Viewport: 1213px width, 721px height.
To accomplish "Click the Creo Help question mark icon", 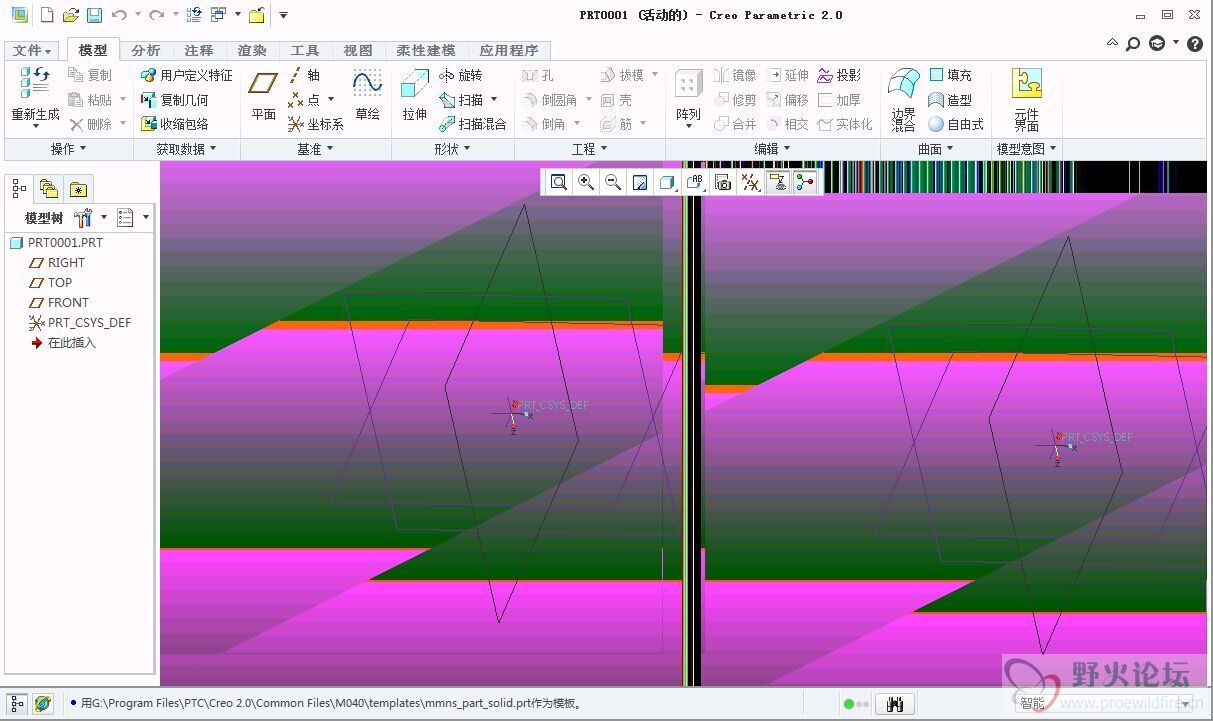I will [1194, 44].
